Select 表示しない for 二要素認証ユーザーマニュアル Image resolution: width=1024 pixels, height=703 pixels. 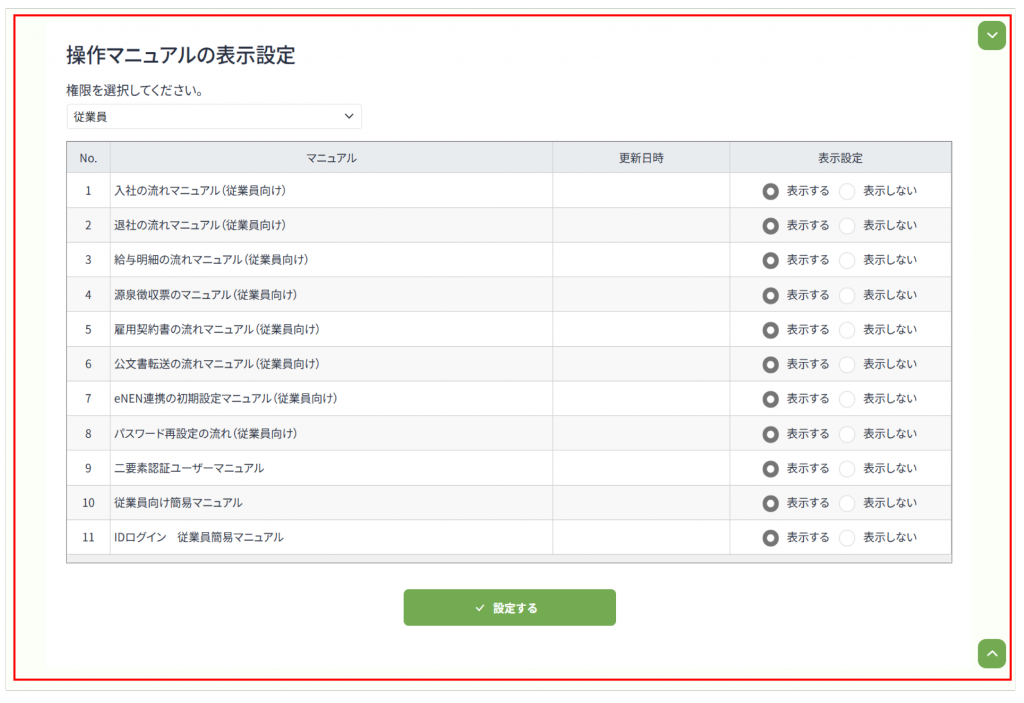848,468
